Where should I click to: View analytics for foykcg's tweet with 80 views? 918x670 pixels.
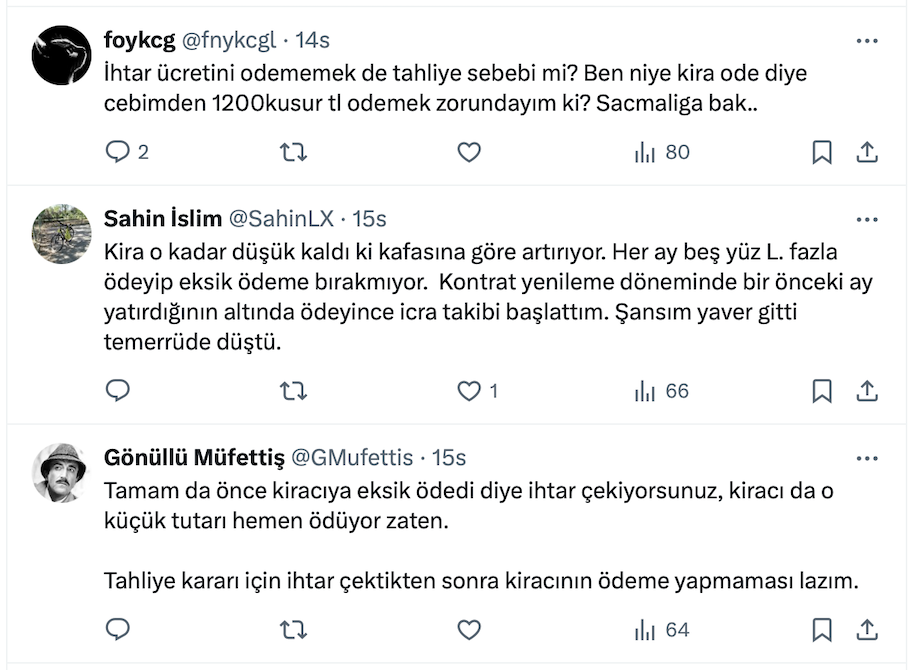[661, 152]
